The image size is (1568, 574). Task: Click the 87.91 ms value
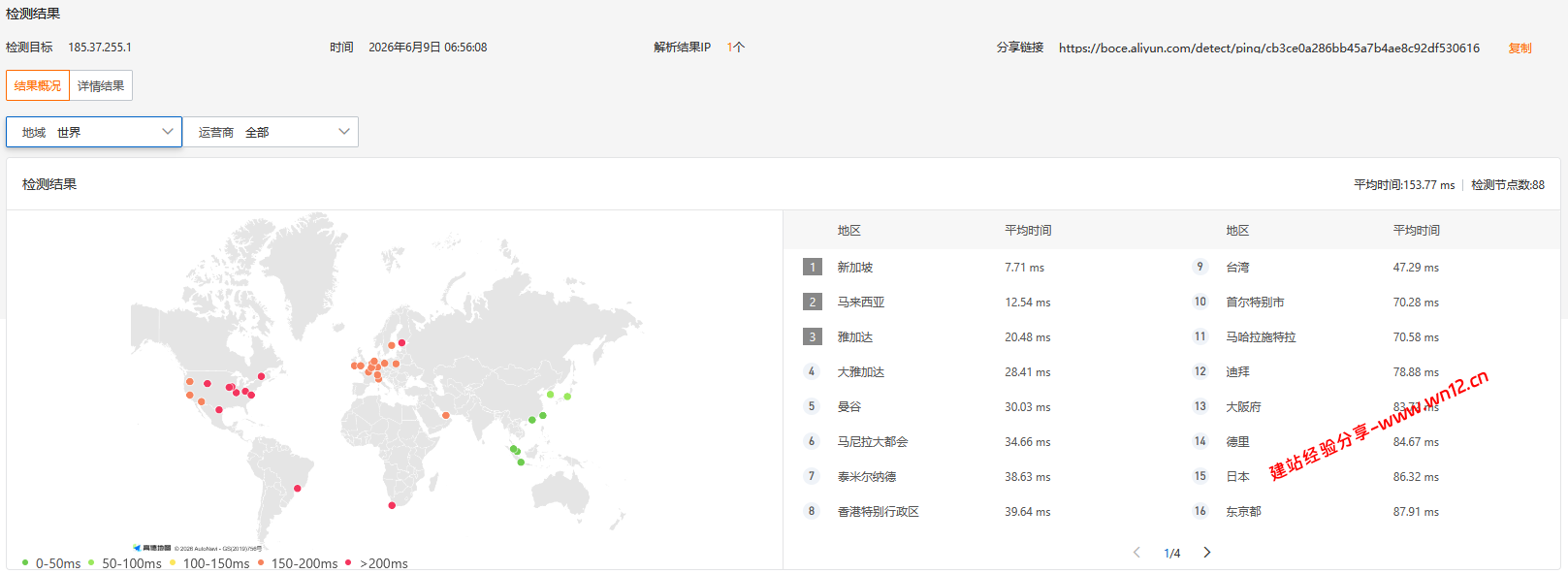pyautogui.click(x=1416, y=512)
